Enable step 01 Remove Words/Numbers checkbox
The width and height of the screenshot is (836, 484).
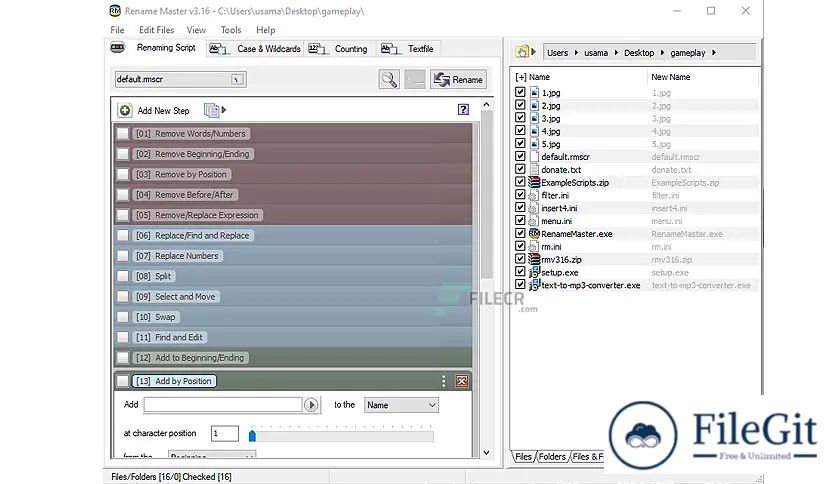point(123,133)
